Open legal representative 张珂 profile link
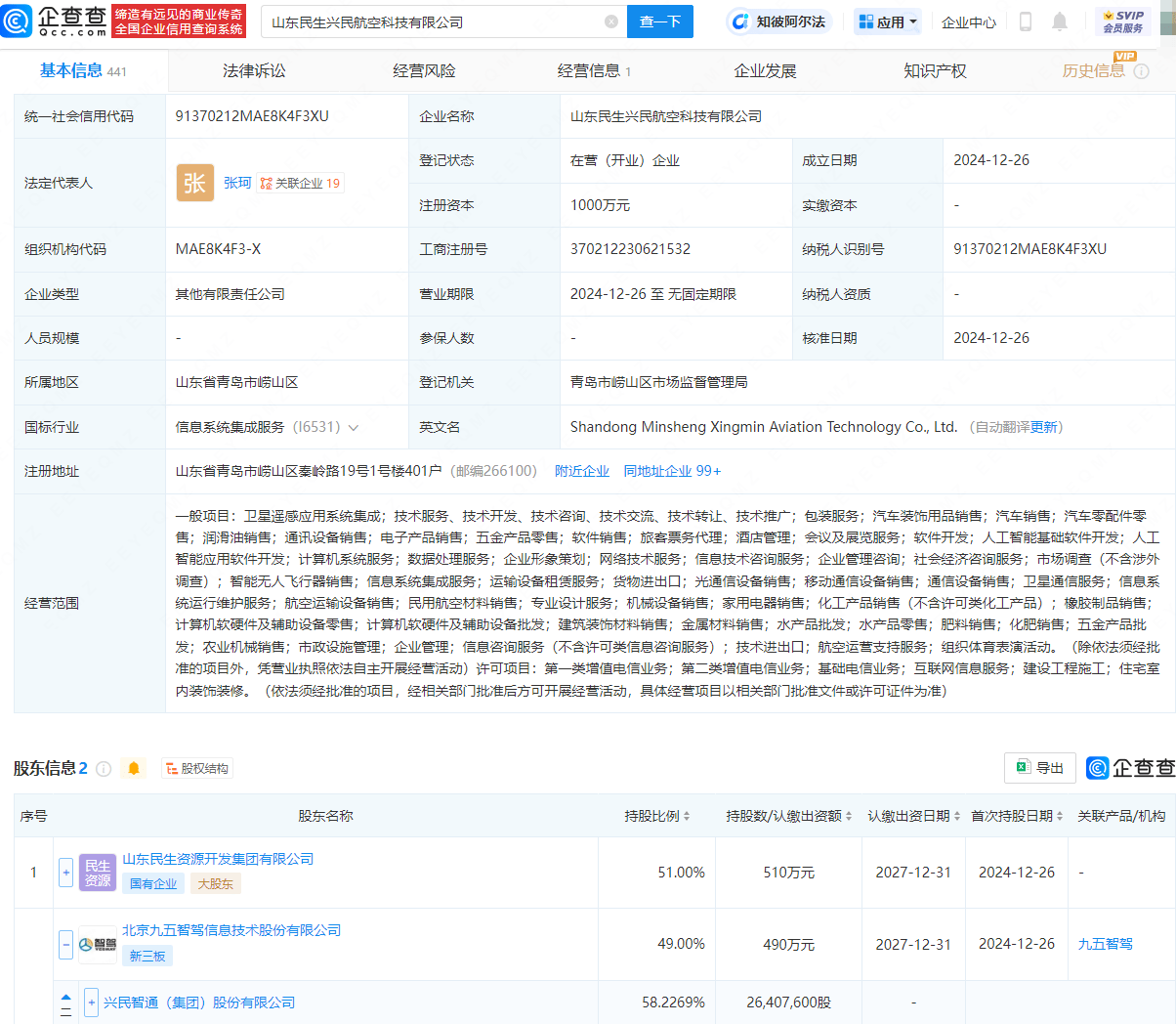Image resolution: width=1176 pixels, height=1024 pixels. point(237,183)
